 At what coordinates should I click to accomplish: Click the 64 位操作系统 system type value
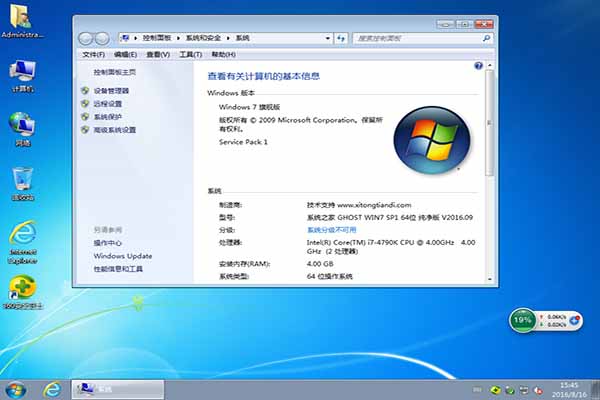329,276
